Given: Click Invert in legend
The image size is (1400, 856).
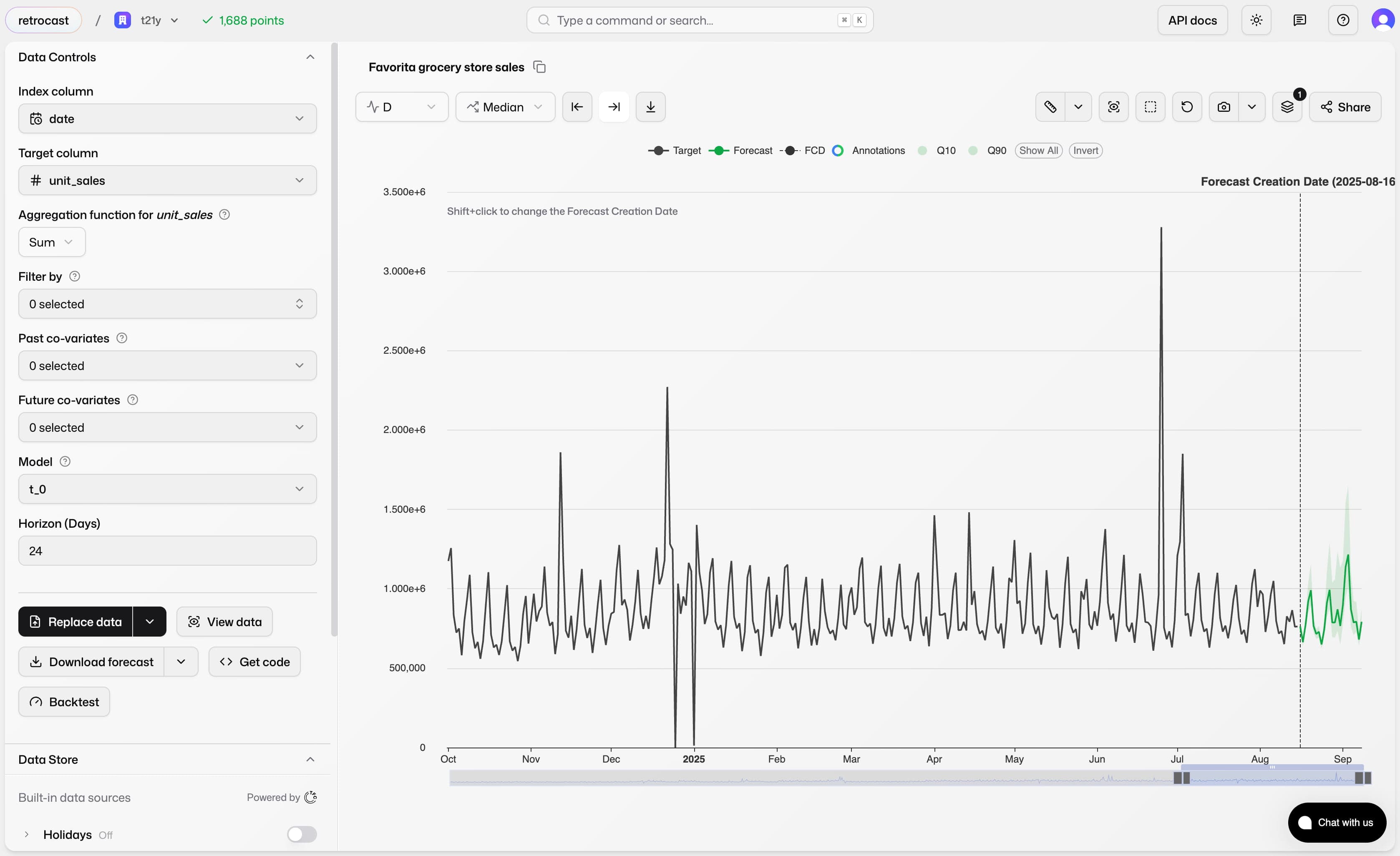Looking at the screenshot, I should pyautogui.click(x=1085, y=151).
